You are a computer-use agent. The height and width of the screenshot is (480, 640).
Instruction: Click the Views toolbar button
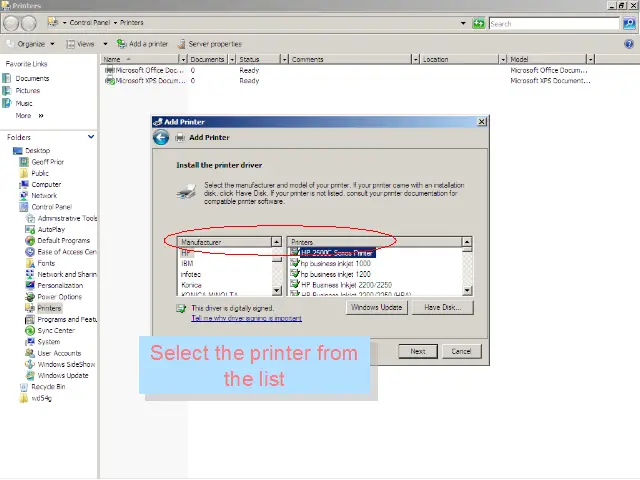click(81, 44)
